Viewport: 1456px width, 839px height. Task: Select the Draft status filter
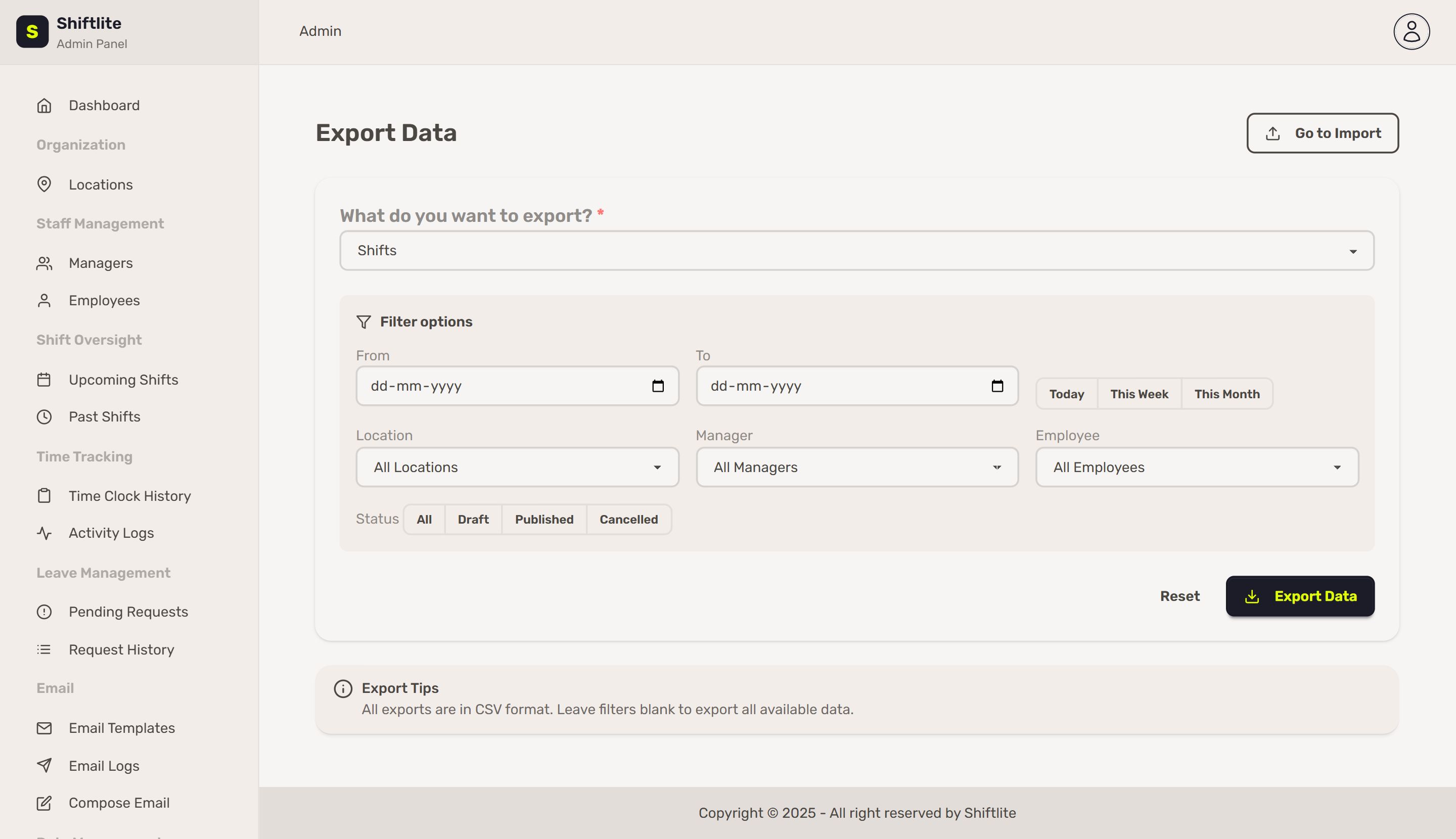[x=473, y=519]
